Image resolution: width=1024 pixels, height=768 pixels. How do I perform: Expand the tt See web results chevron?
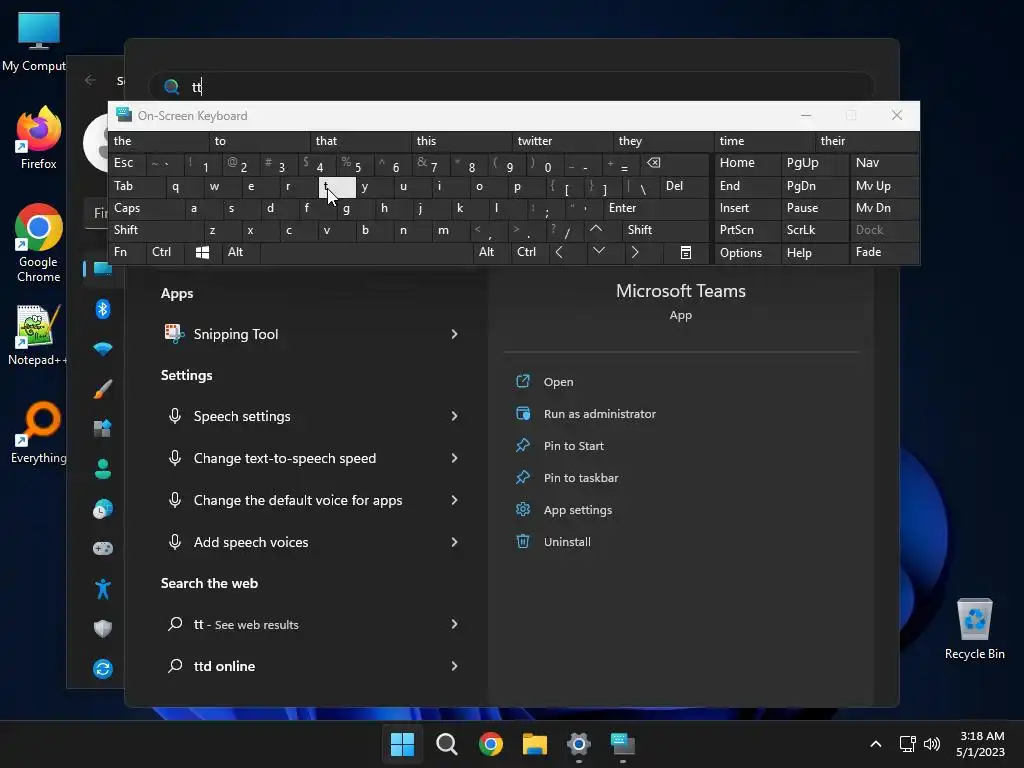(x=454, y=624)
